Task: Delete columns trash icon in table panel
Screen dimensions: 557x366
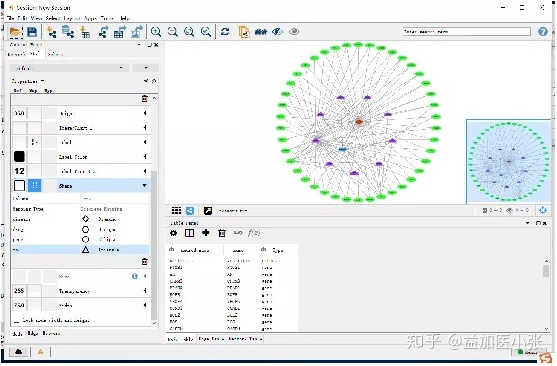Action: [222, 233]
